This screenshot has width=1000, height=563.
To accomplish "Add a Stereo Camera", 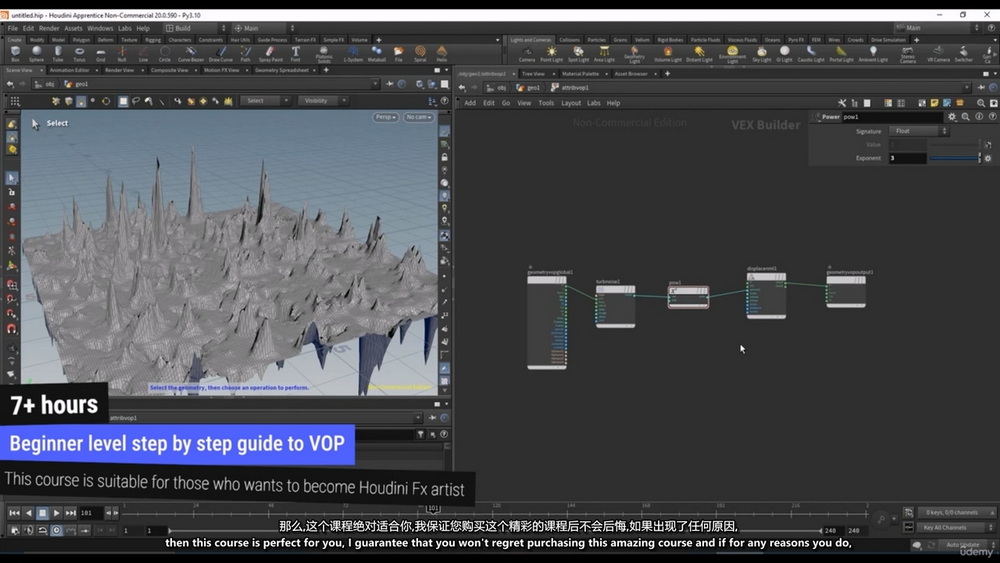I will [x=908, y=55].
